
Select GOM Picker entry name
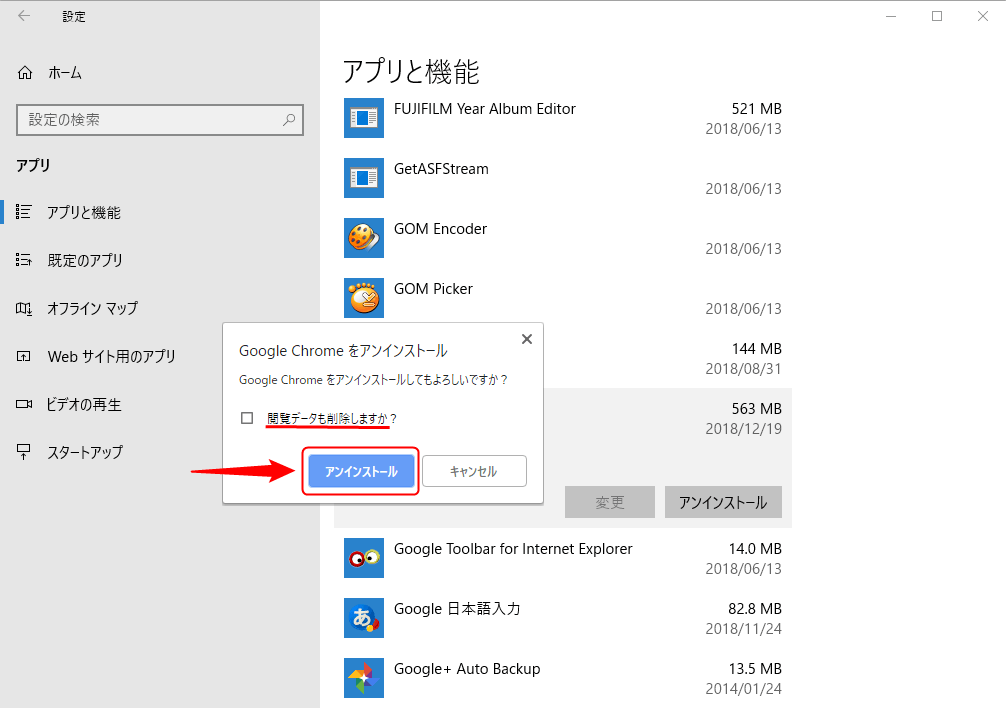(433, 289)
